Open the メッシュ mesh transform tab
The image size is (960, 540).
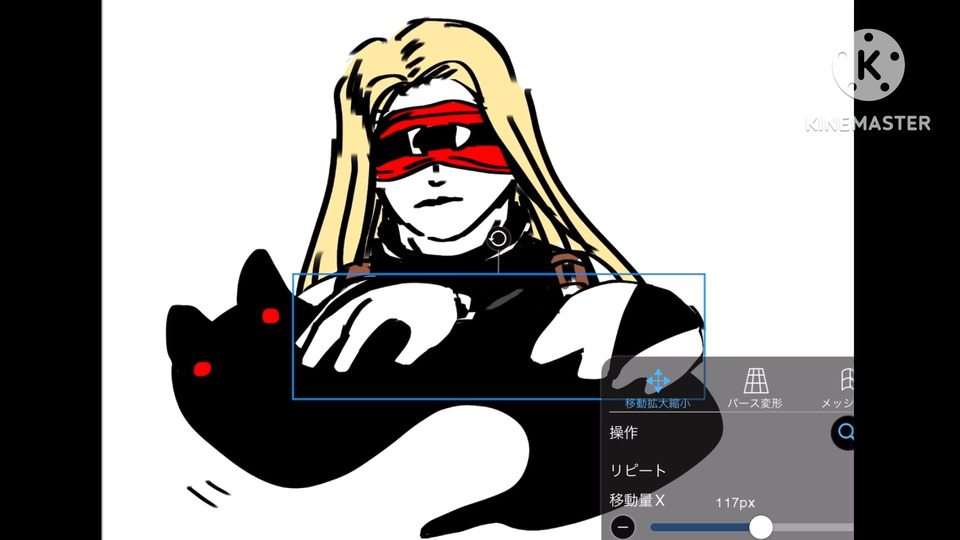point(838,389)
